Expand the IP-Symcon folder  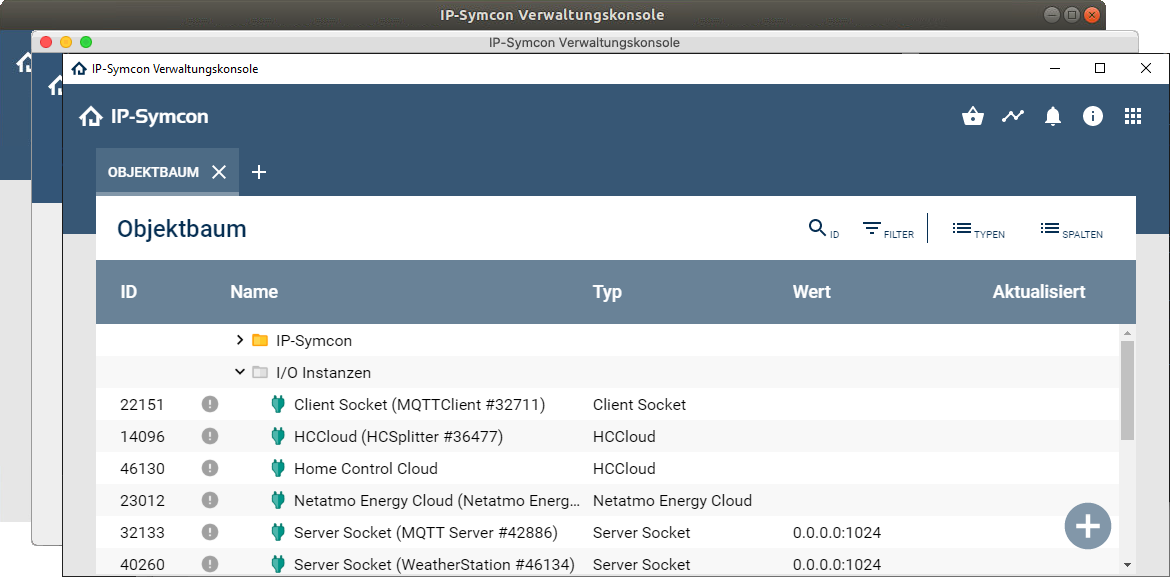coord(240,340)
